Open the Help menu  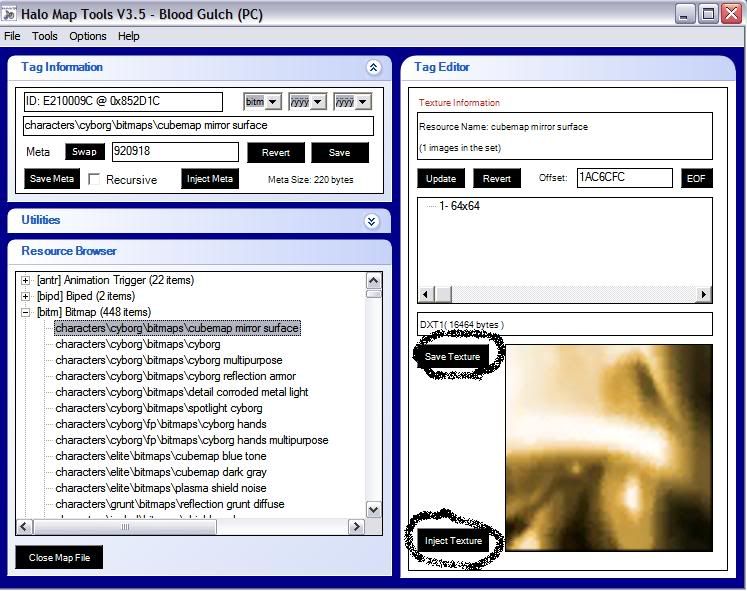[129, 36]
